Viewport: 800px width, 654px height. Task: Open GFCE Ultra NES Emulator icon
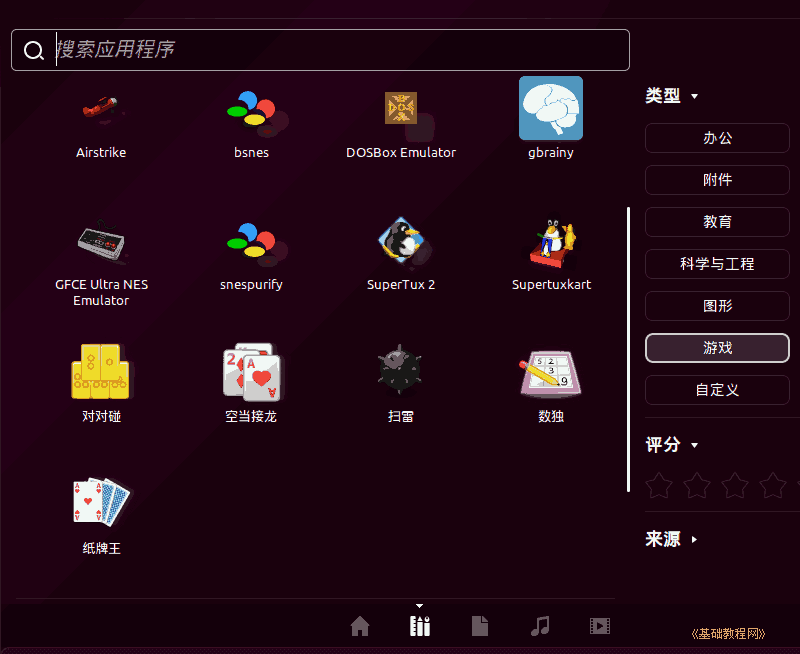pos(101,241)
